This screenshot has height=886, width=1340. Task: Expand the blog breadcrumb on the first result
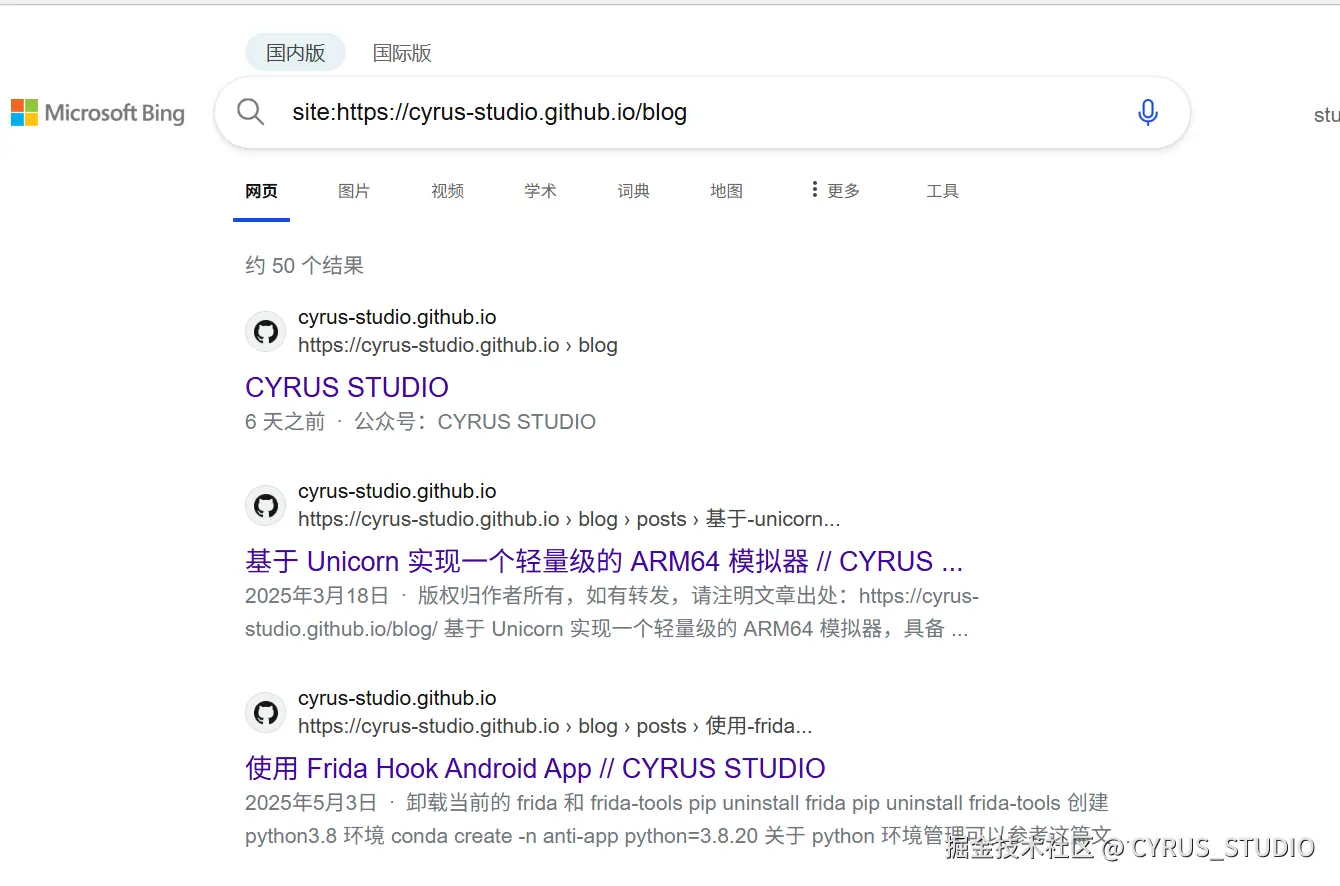coord(598,345)
